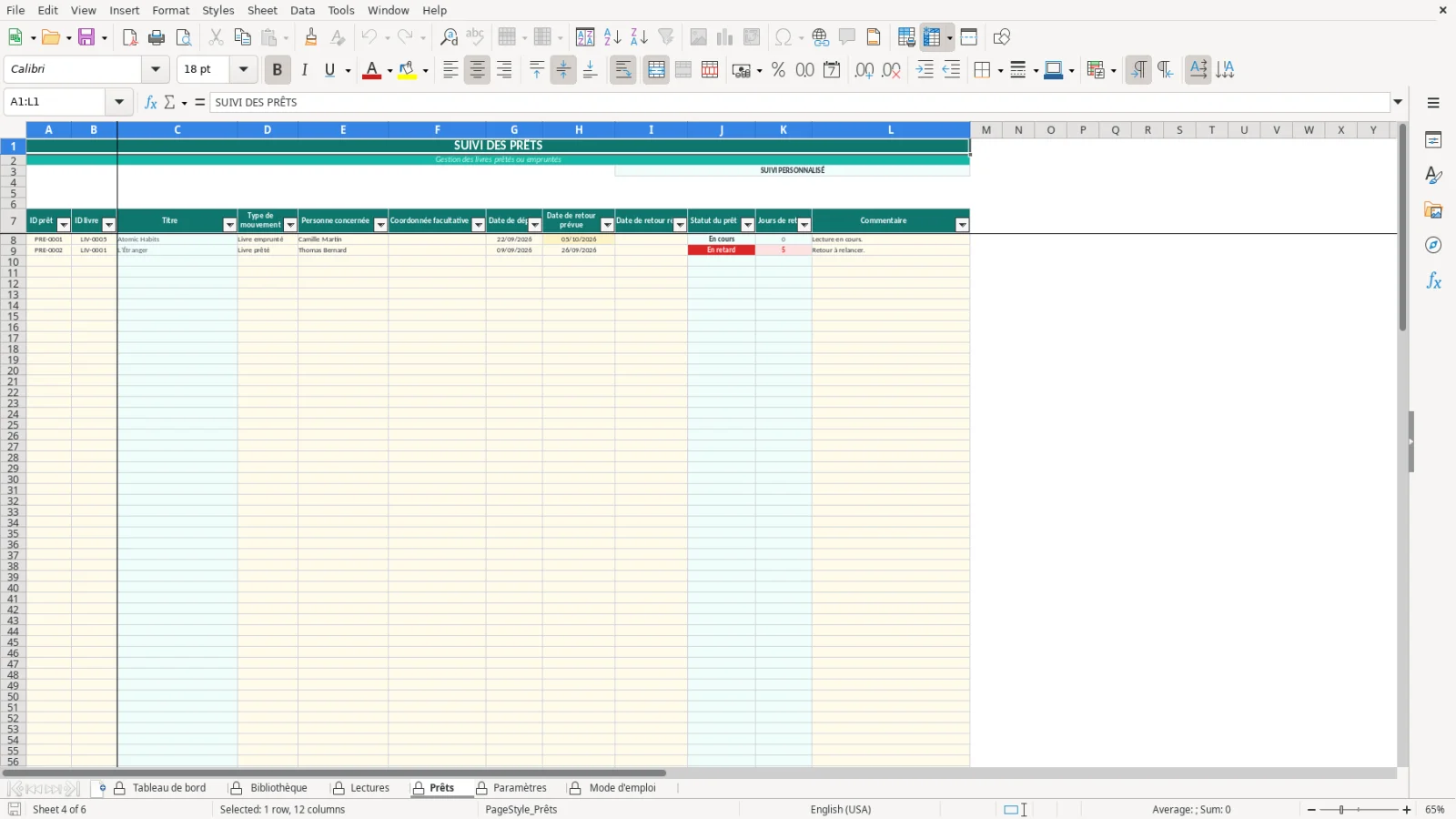This screenshot has height=819, width=1456.
Task: Click zoom in plus button
Action: point(1407,810)
